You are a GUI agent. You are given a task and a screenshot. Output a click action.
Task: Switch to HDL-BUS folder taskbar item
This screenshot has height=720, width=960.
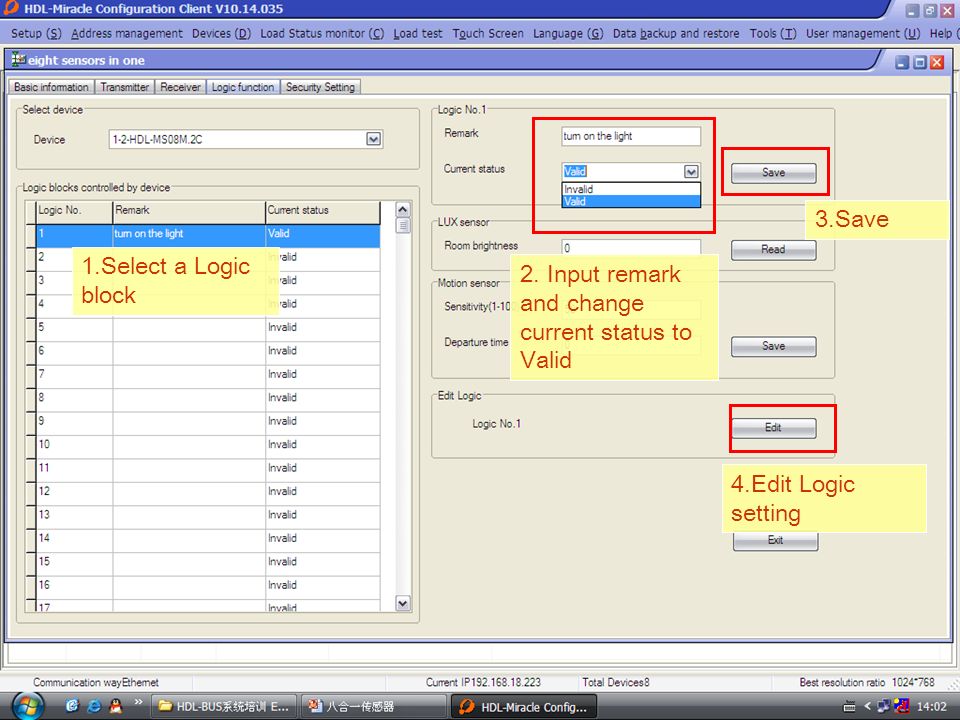pyautogui.click(x=224, y=707)
